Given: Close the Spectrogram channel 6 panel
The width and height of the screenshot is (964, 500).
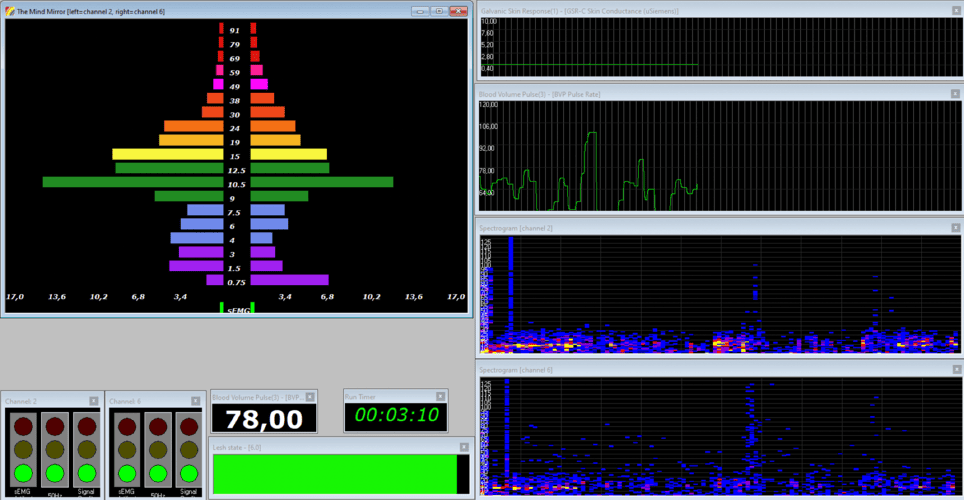Looking at the screenshot, I should pyautogui.click(x=956, y=370).
